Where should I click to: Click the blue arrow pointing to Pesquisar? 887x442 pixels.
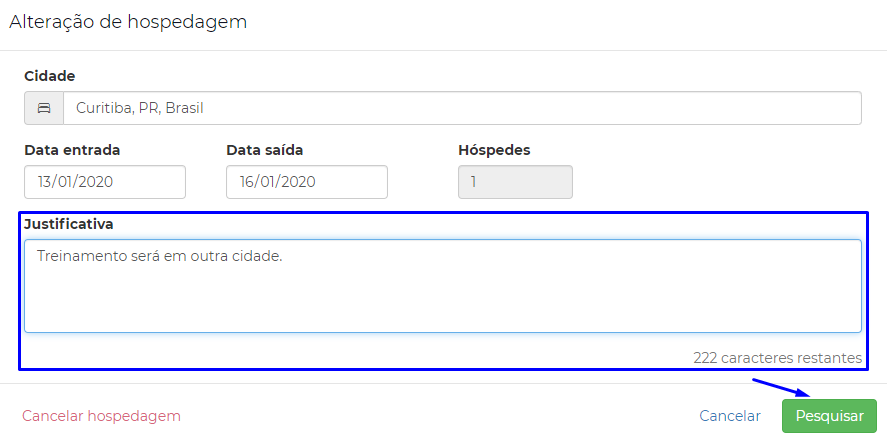(783, 388)
